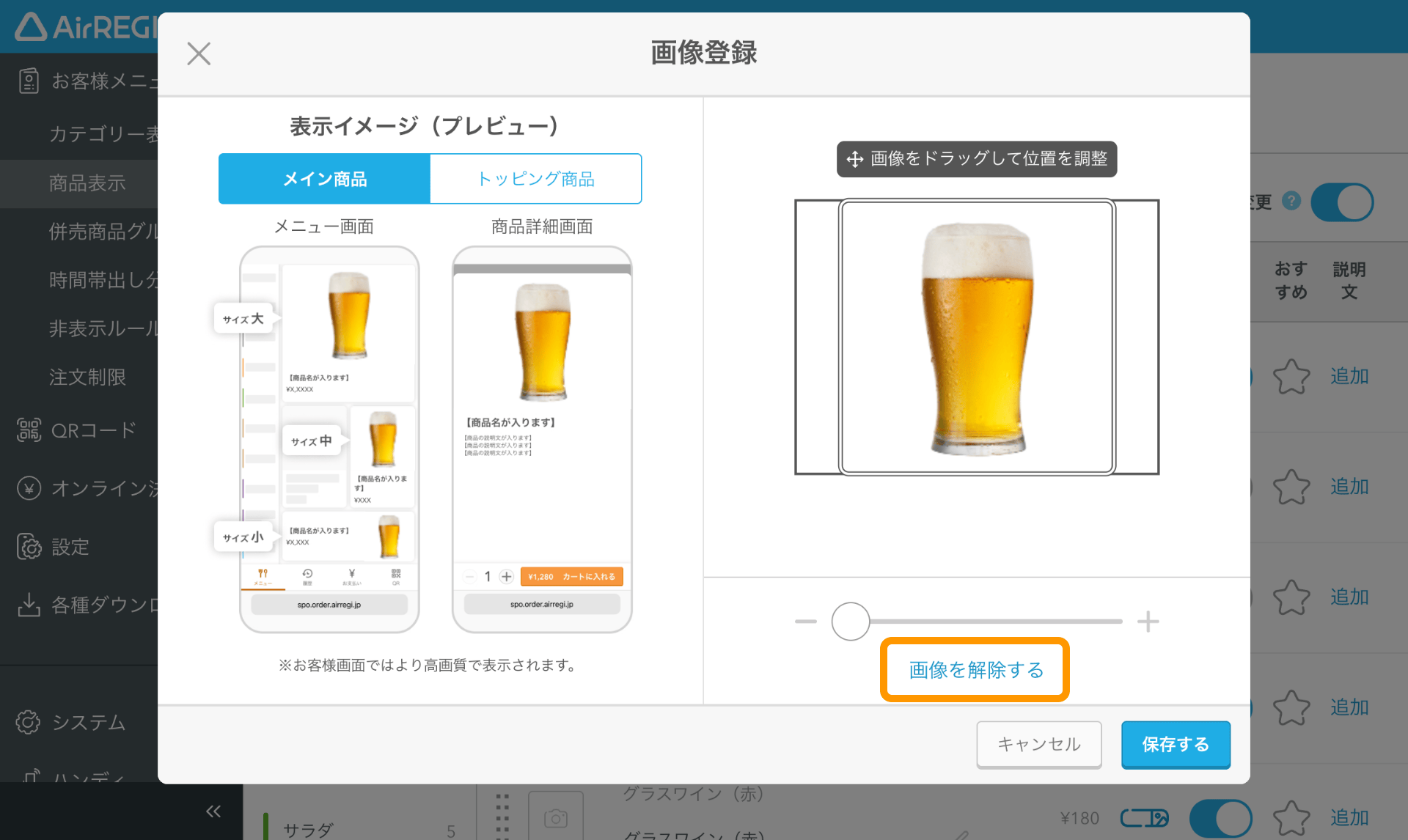Screen dimensions: 1408x840
Task: Click the fourth row recommend star icon
Action: [x=1291, y=707]
